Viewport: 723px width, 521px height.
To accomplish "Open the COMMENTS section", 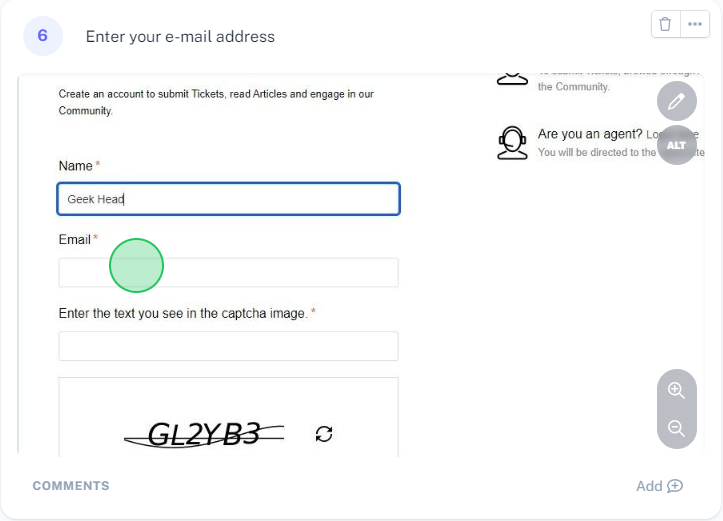I will pos(71,486).
